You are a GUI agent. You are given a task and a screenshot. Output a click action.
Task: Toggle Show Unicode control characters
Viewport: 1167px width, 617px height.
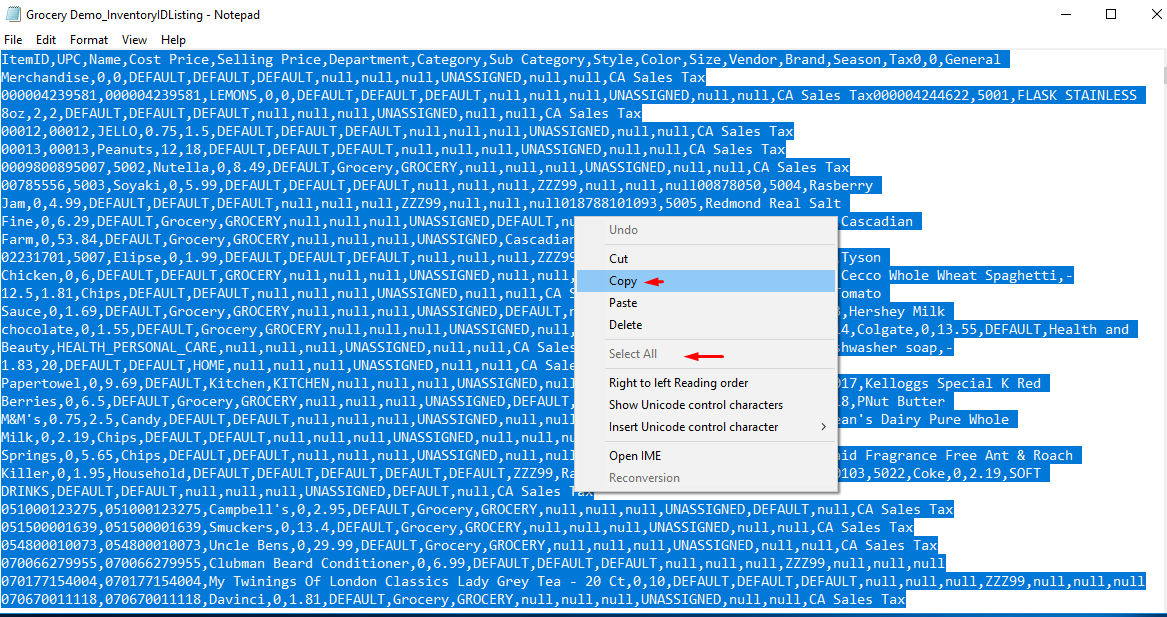pyautogui.click(x=706, y=405)
